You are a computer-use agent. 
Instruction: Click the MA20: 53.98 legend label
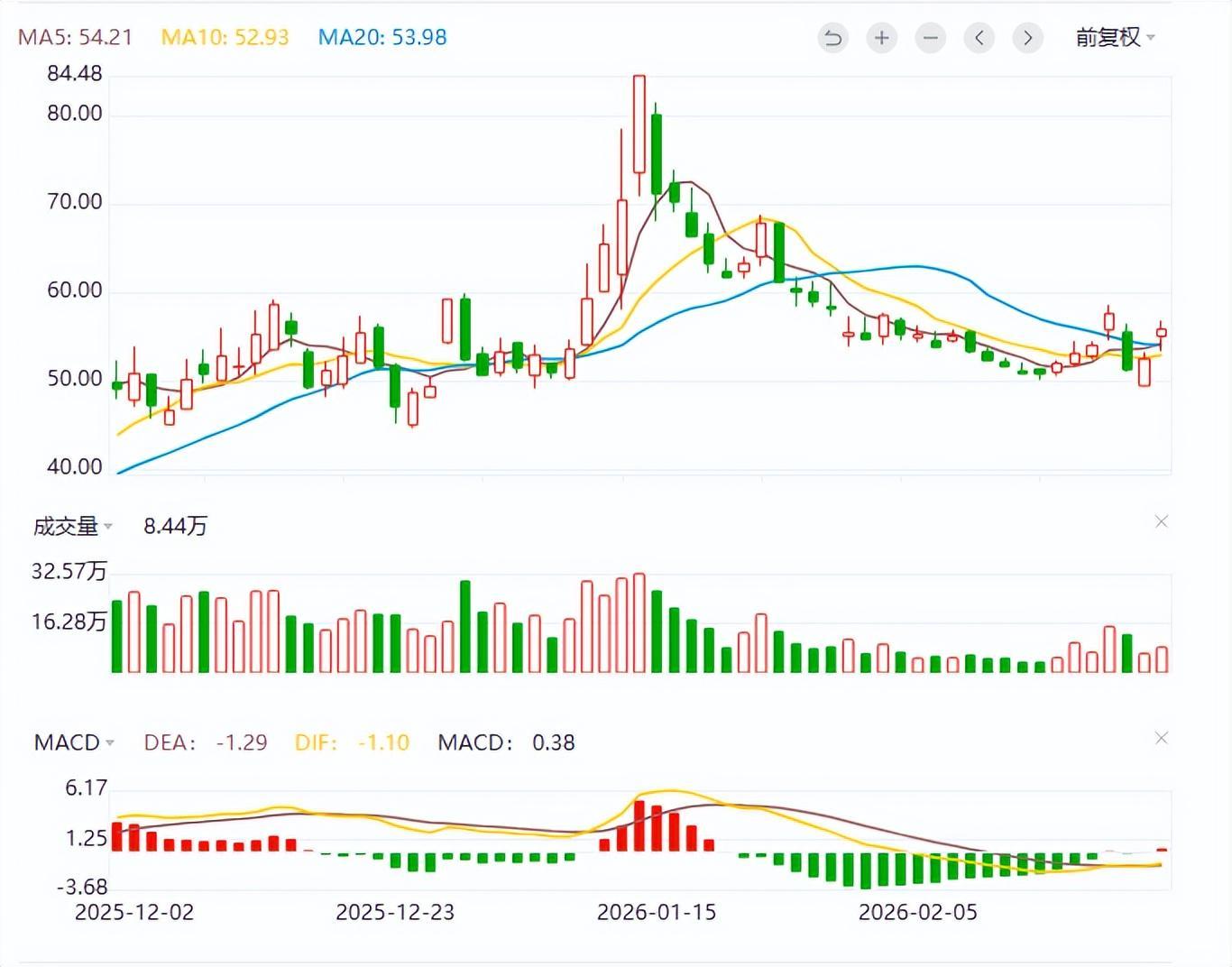coord(382,38)
